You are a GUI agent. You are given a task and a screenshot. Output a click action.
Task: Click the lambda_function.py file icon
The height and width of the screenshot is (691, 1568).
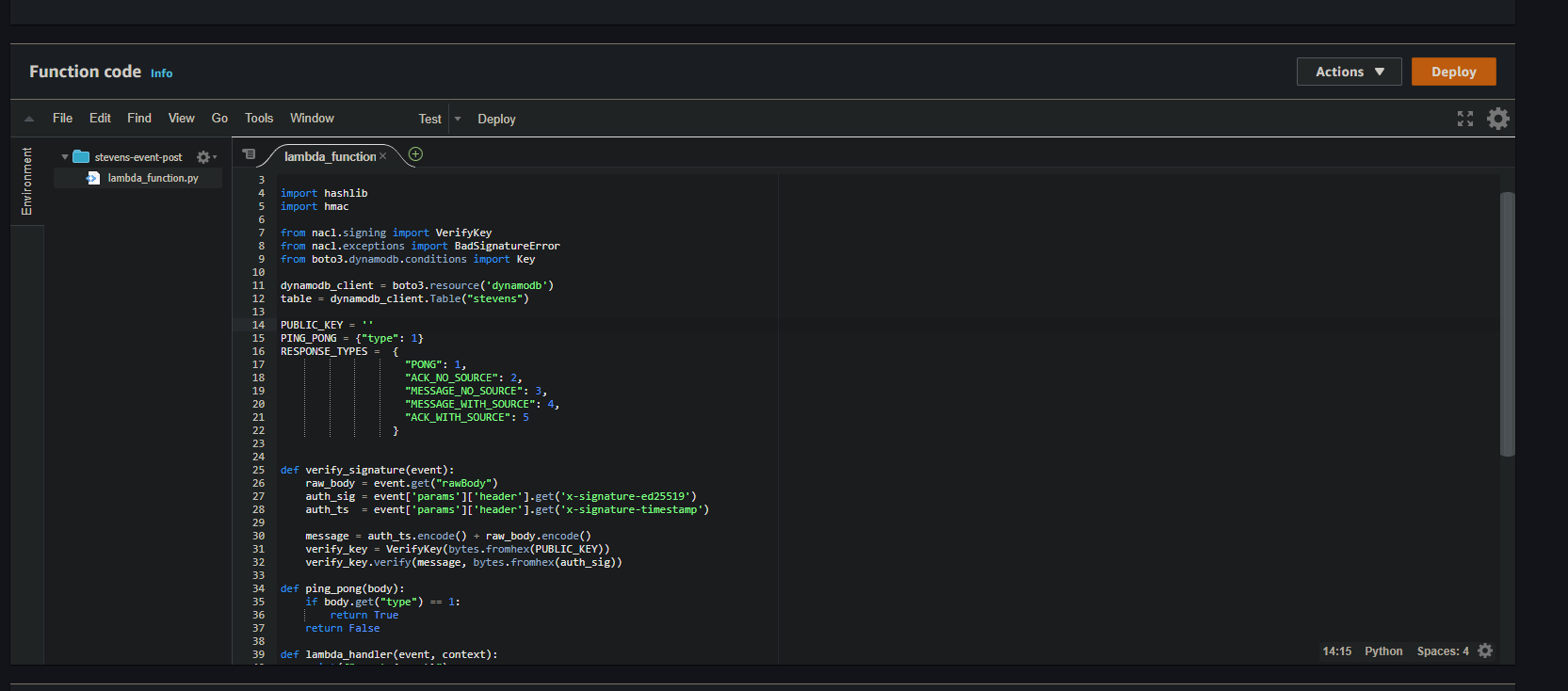93,178
